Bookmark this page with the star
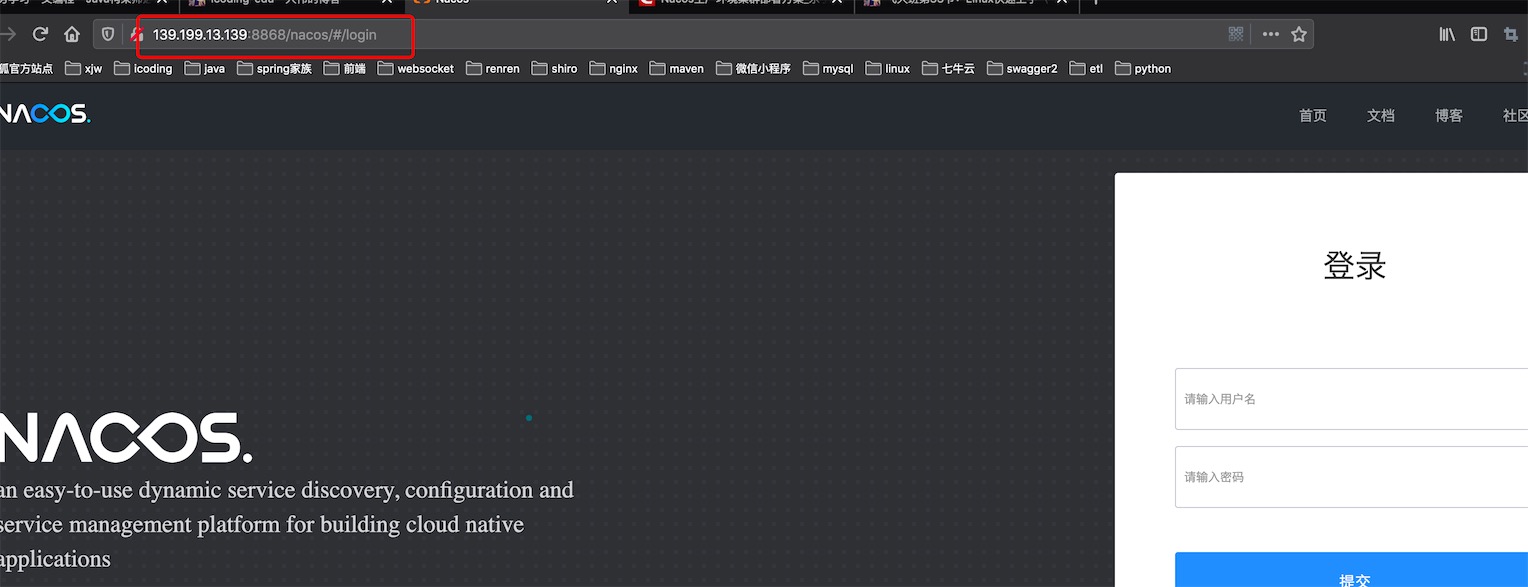1528x587 pixels. click(x=1299, y=34)
